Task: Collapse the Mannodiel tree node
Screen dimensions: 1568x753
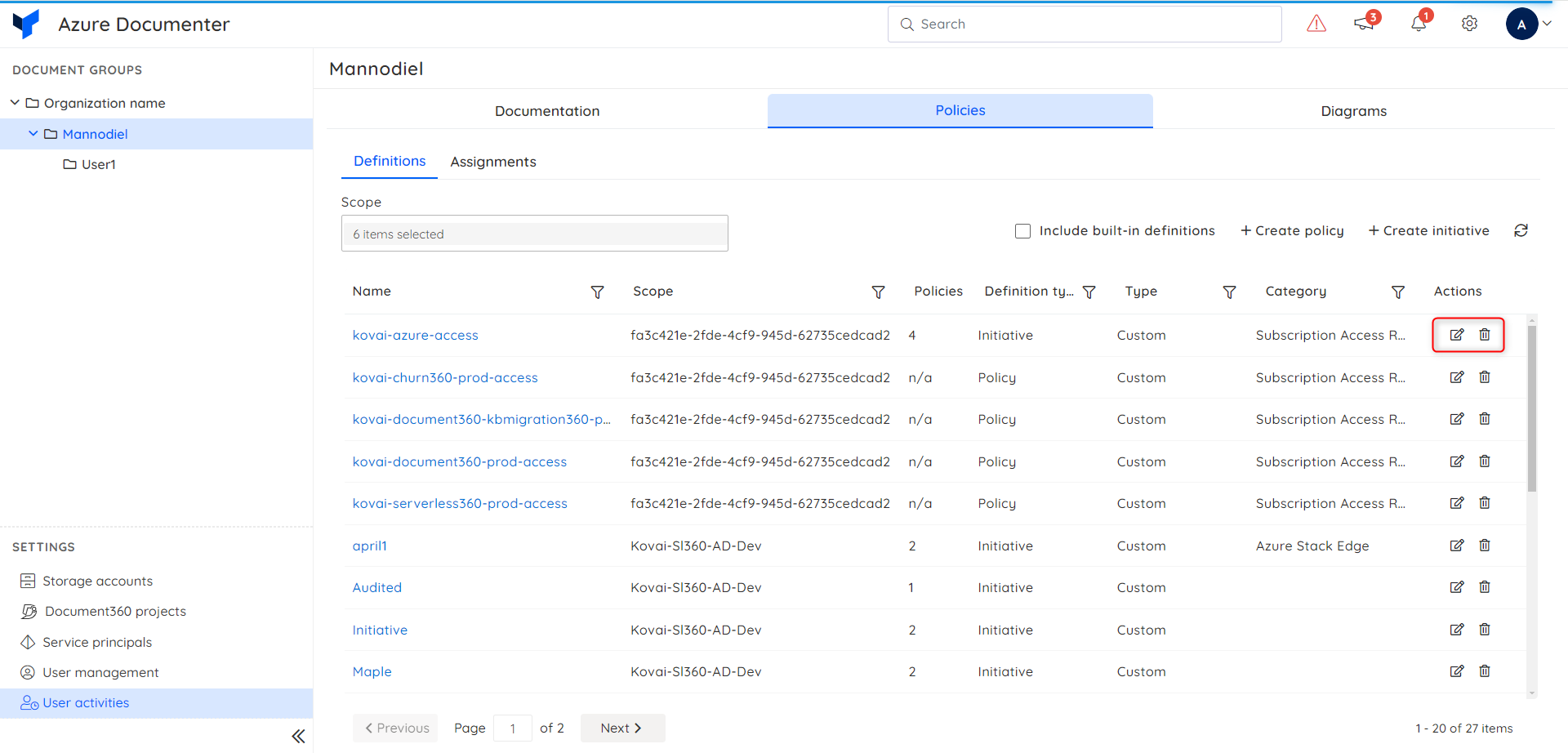Action: point(33,133)
